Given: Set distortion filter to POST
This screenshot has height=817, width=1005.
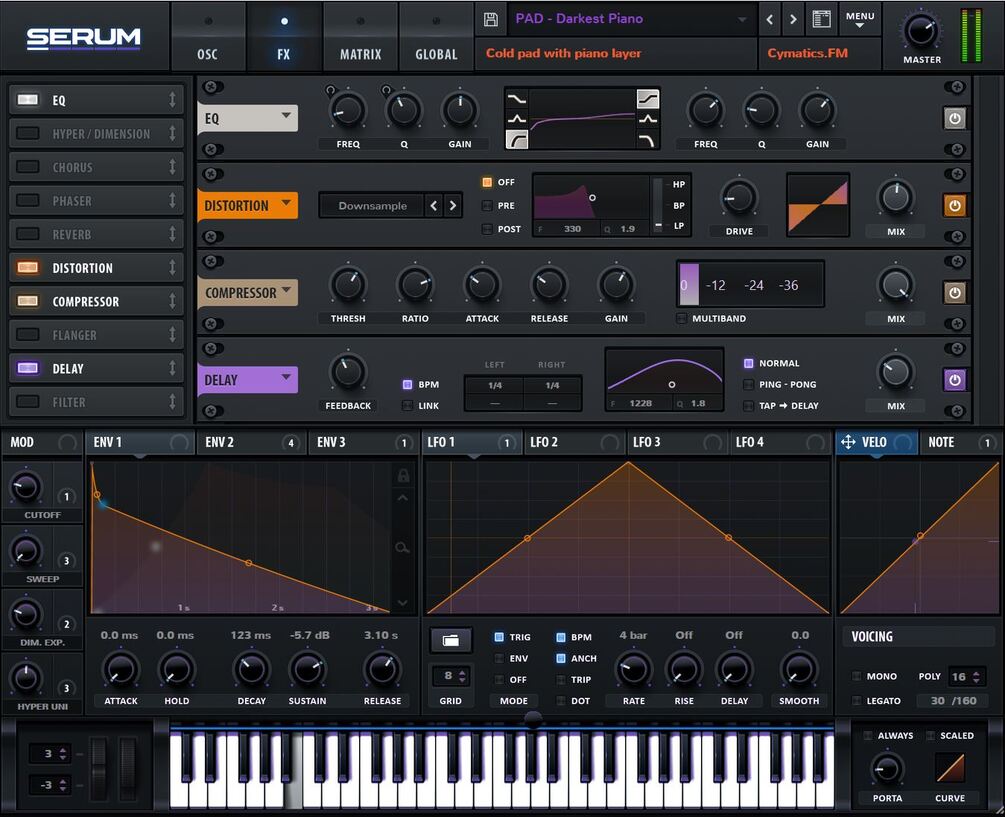Looking at the screenshot, I should pyautogui.click(x=487, y=229).
